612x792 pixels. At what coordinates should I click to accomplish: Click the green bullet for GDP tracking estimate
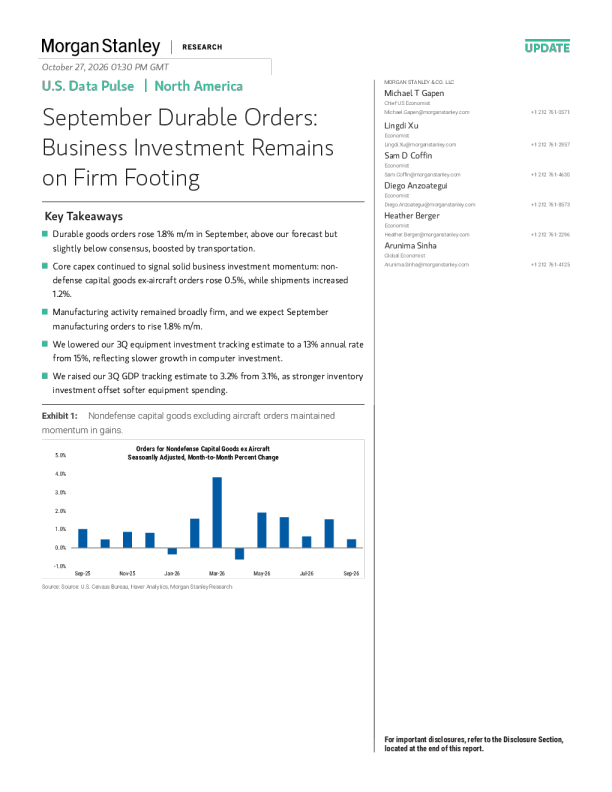coord(45,376)
